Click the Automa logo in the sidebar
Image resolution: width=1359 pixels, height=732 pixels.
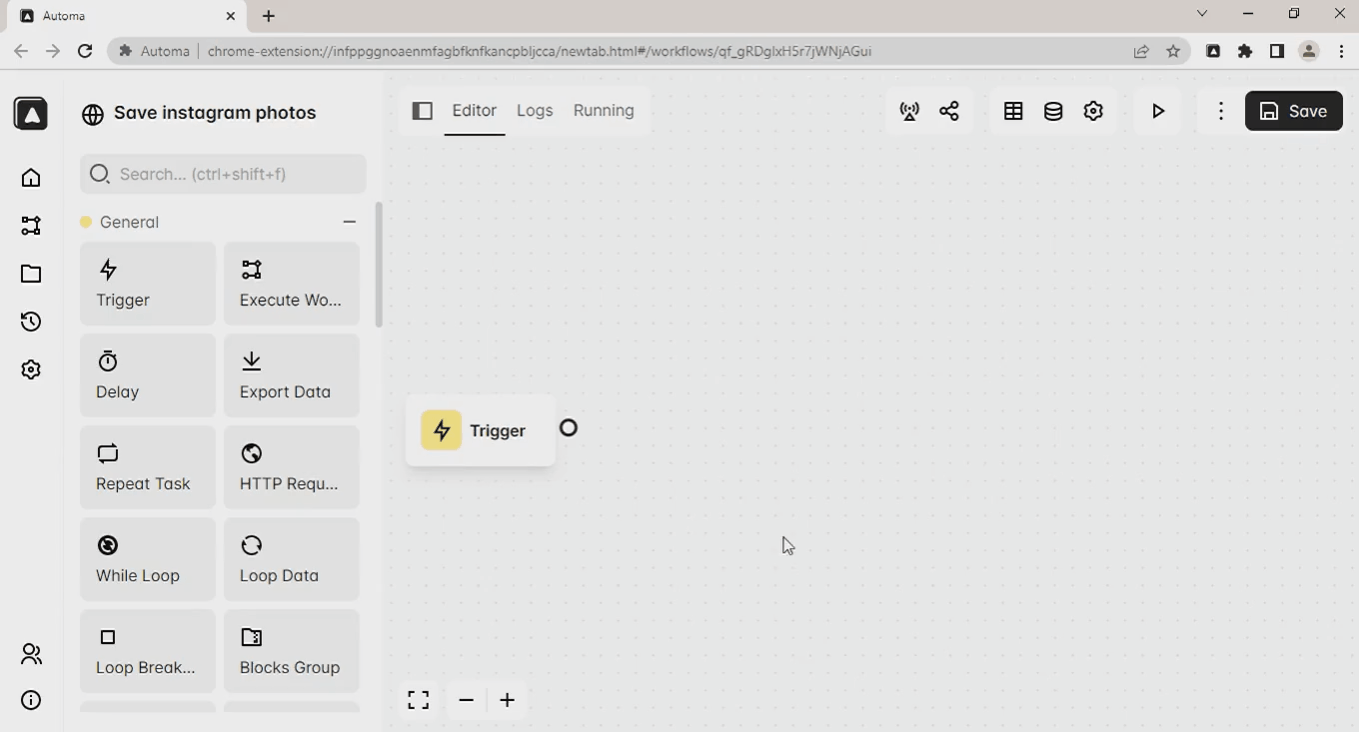[31, 113]
